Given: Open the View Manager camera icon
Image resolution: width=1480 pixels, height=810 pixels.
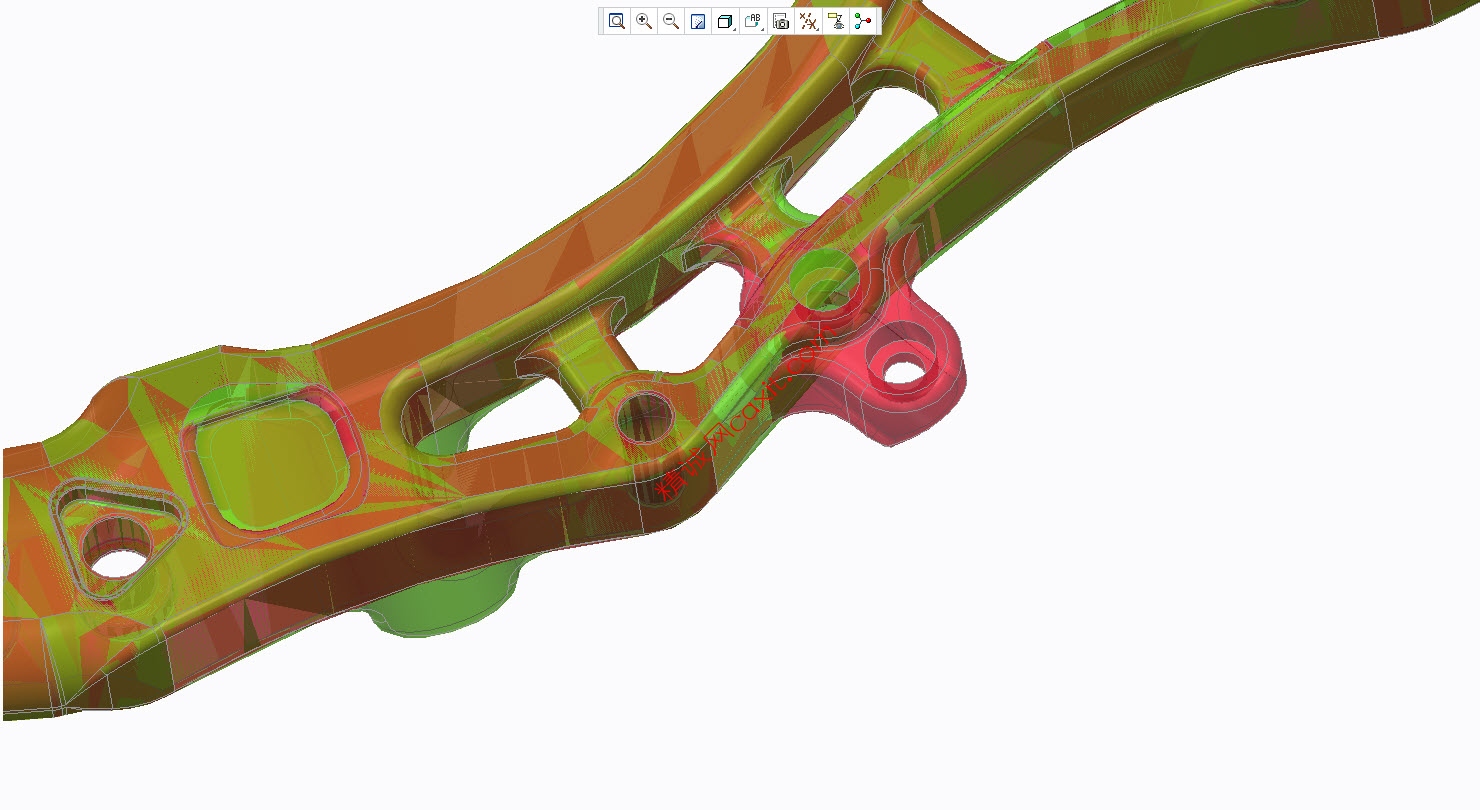Looking at the screenshot, I should pyautogui.click(x=781, y=21).
